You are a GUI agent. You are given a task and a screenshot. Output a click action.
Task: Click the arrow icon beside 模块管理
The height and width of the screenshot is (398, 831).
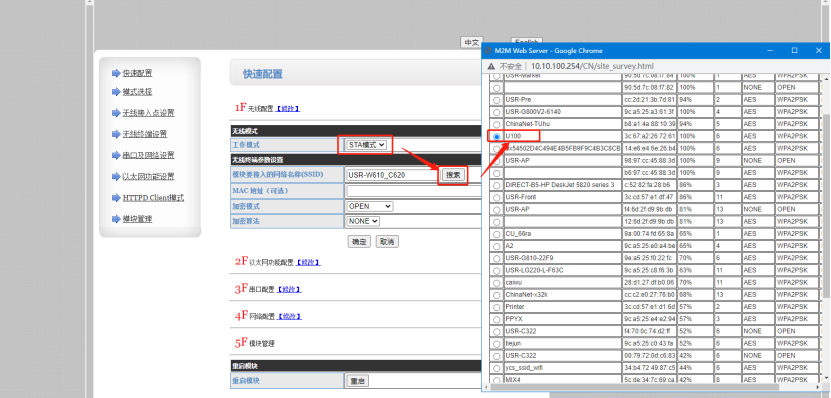click(116, 219)
